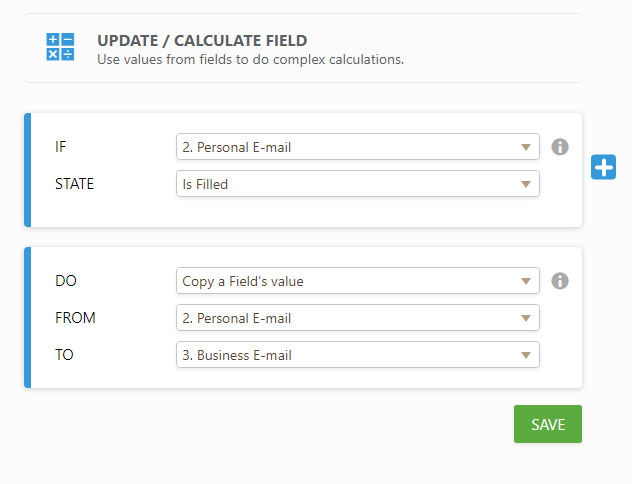Open the FROM dropdown showing Personal E-mail
The image size is (632, 484).
[357, 318]
